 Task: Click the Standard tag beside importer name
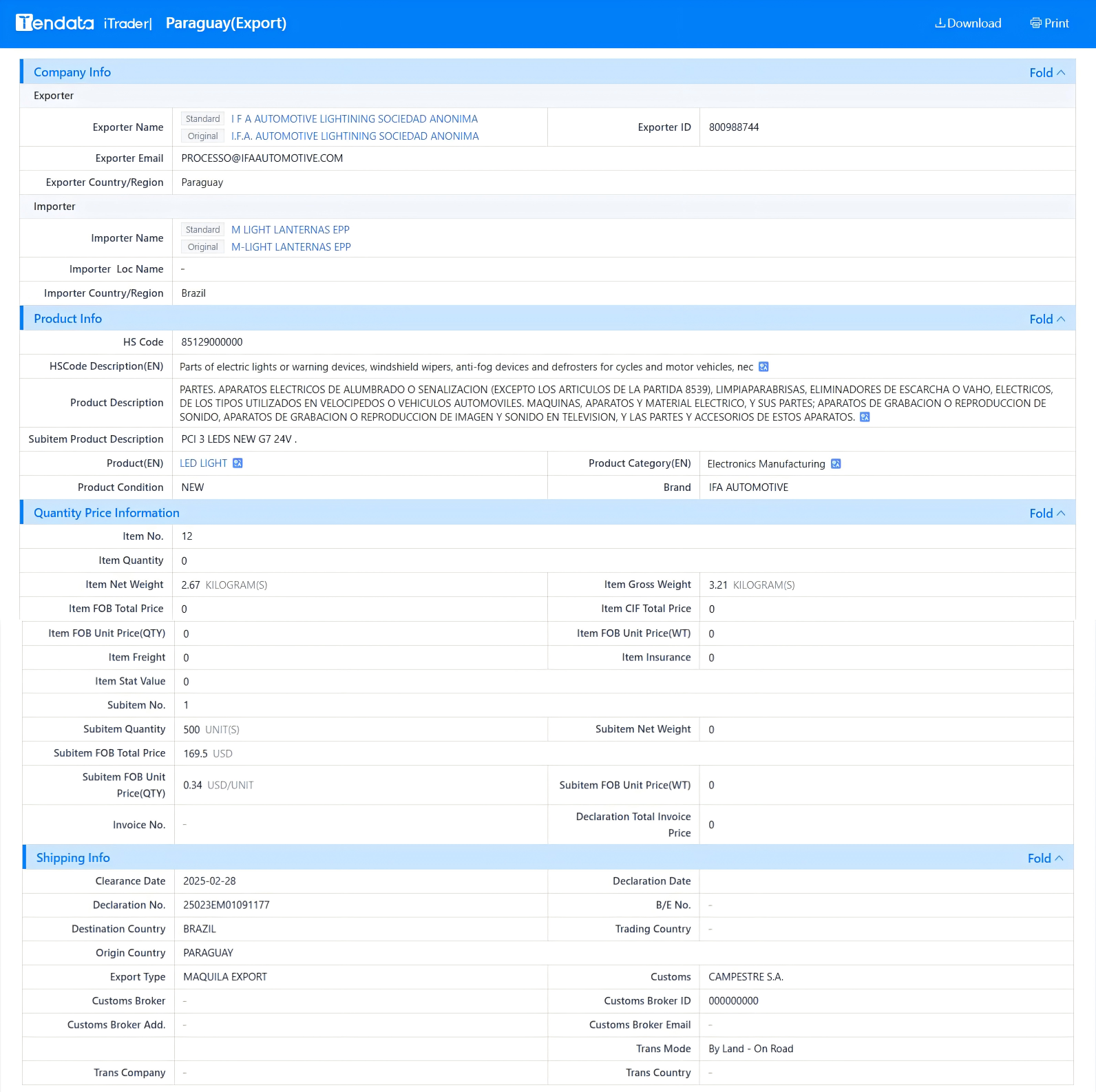[x=202, y=230]
